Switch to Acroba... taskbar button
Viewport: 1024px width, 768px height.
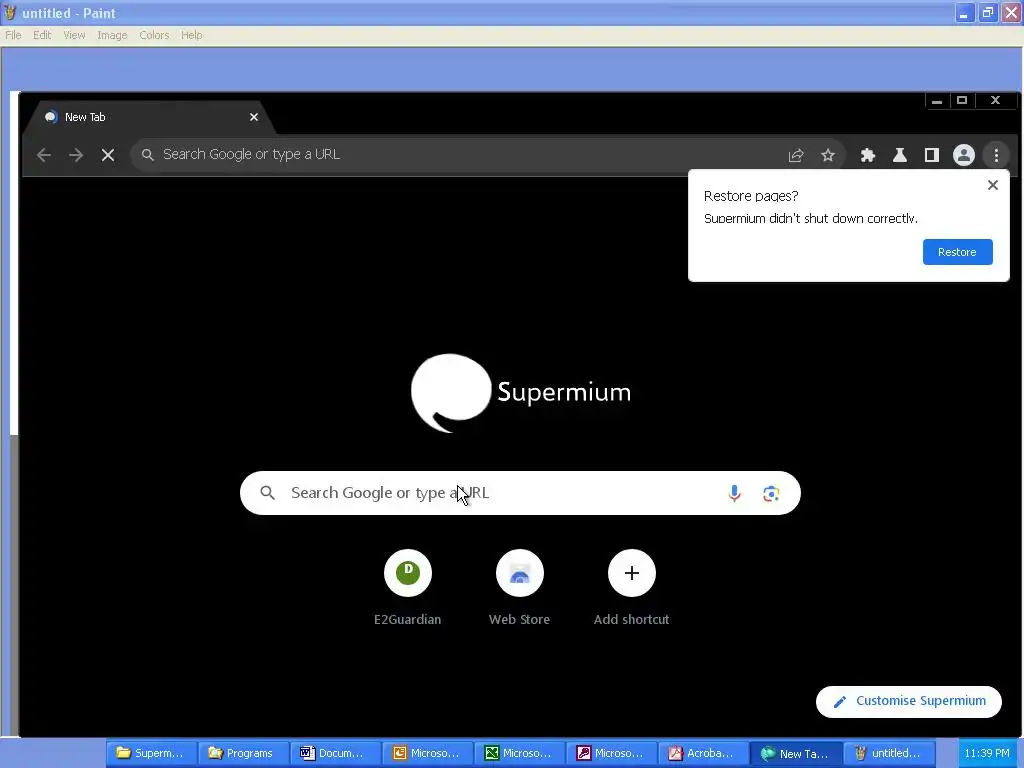[703, 754]
